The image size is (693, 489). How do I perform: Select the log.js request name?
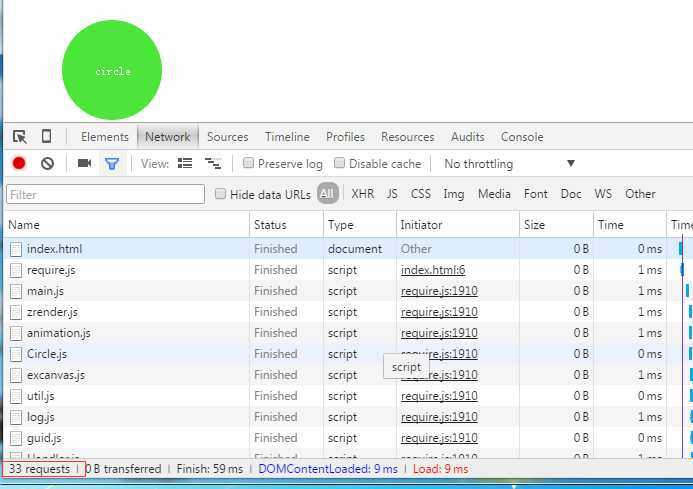pyautogui.click(x=41, y=417)
